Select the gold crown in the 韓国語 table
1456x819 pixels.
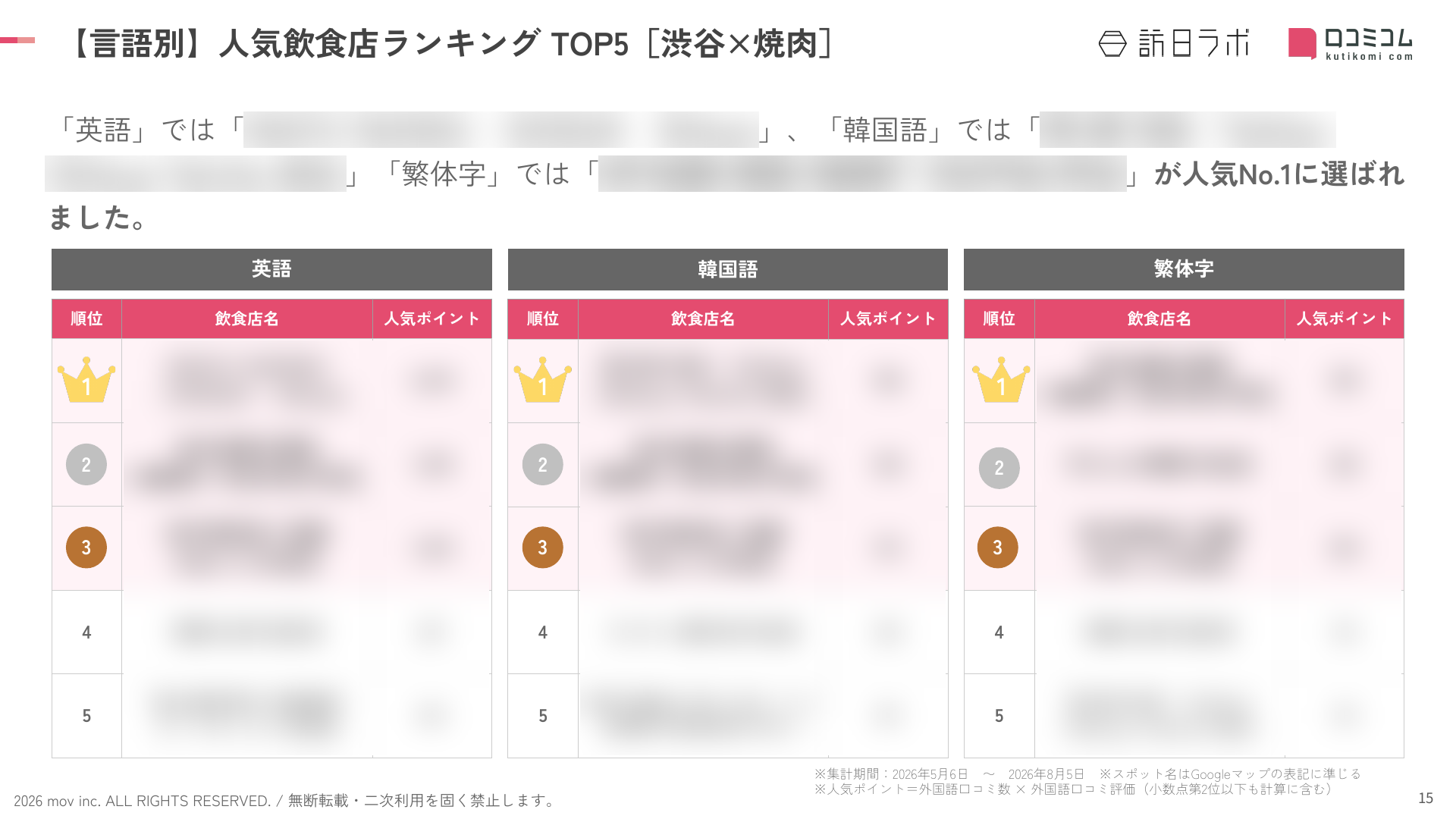tap(543, 380)
